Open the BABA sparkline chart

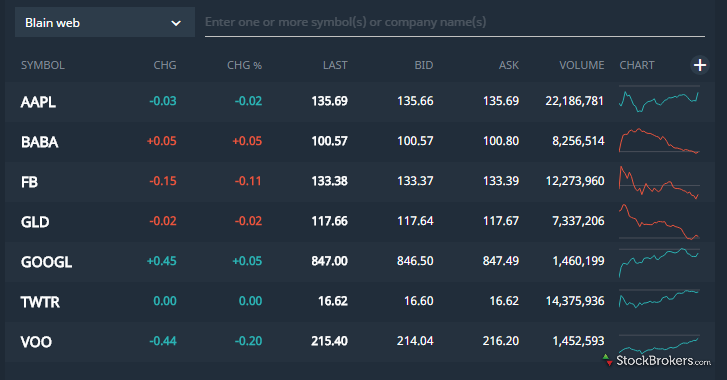tap(659, 140)
